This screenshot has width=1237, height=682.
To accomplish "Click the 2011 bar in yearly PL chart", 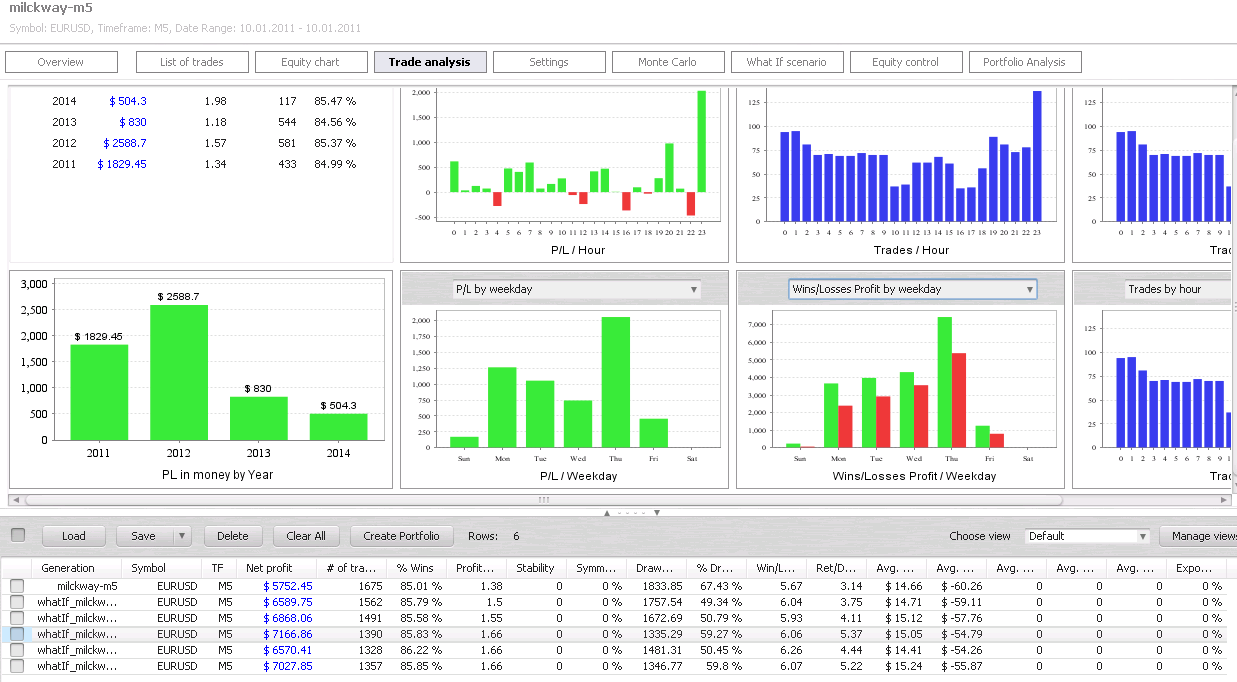I will click(99, 392).
